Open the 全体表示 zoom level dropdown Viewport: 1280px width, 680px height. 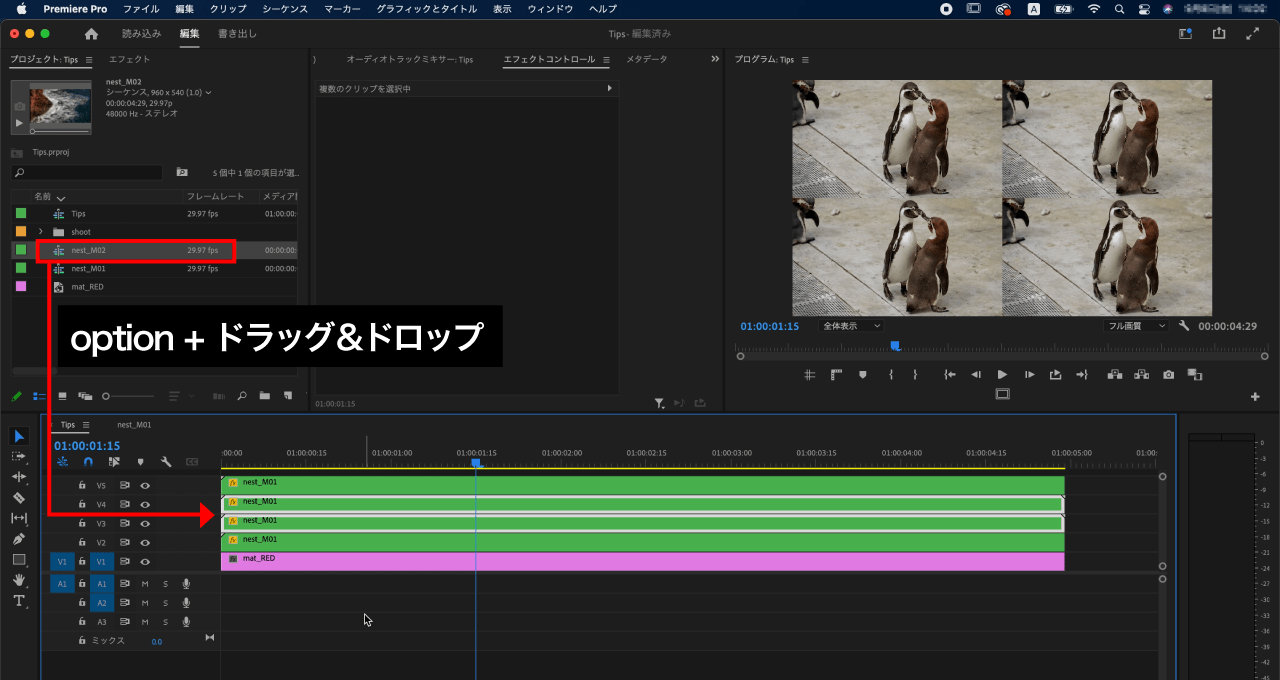tap(851, 326)
